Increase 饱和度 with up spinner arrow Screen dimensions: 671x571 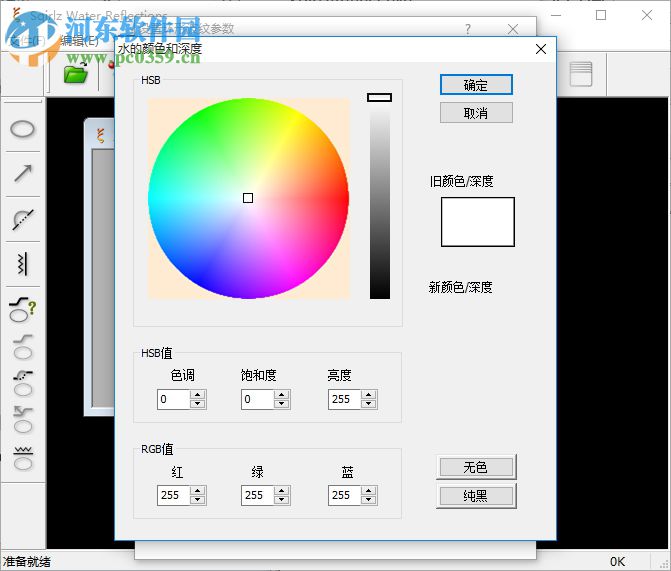pos(282,395)
